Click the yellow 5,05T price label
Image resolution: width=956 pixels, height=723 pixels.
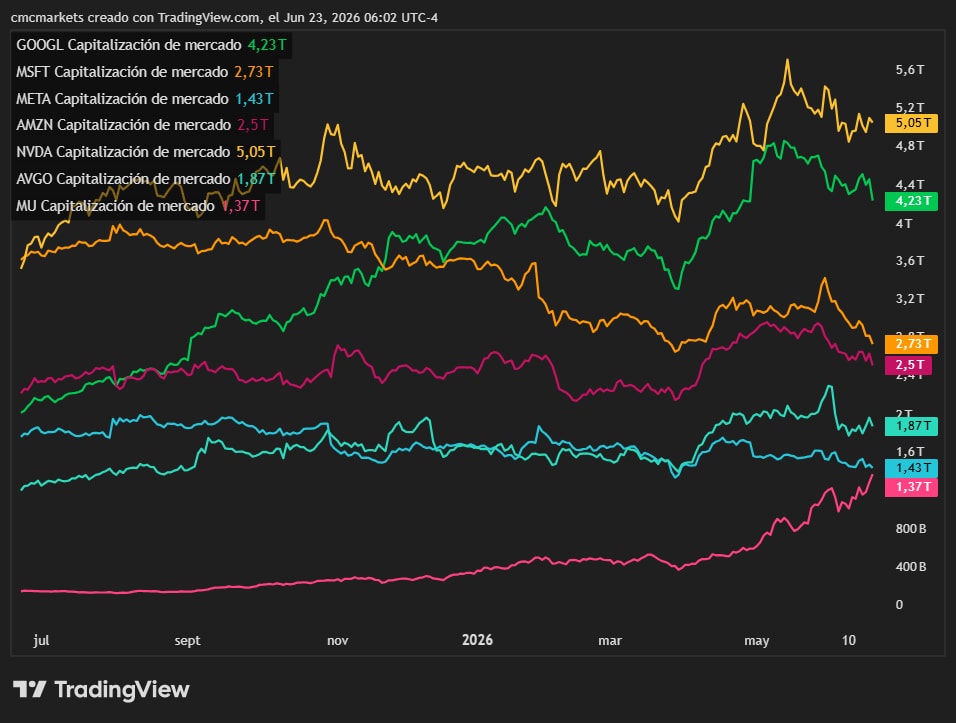[911, 123]
